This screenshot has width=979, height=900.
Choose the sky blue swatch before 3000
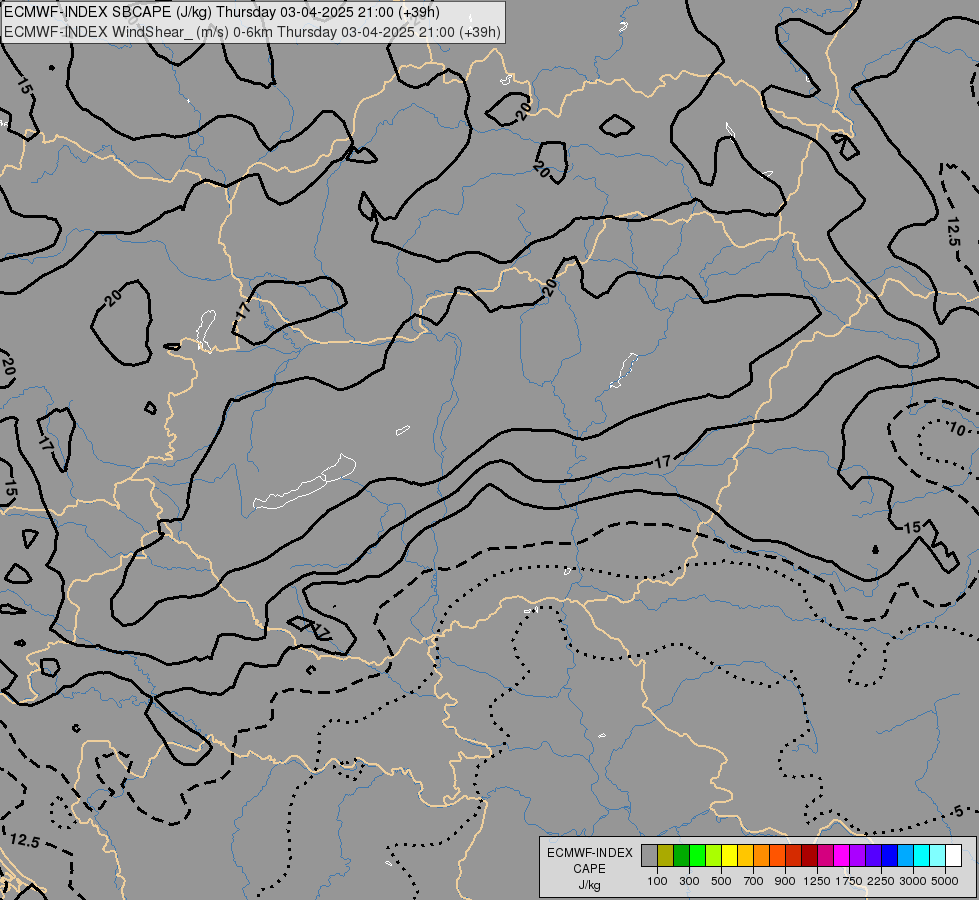coord(905,855)
